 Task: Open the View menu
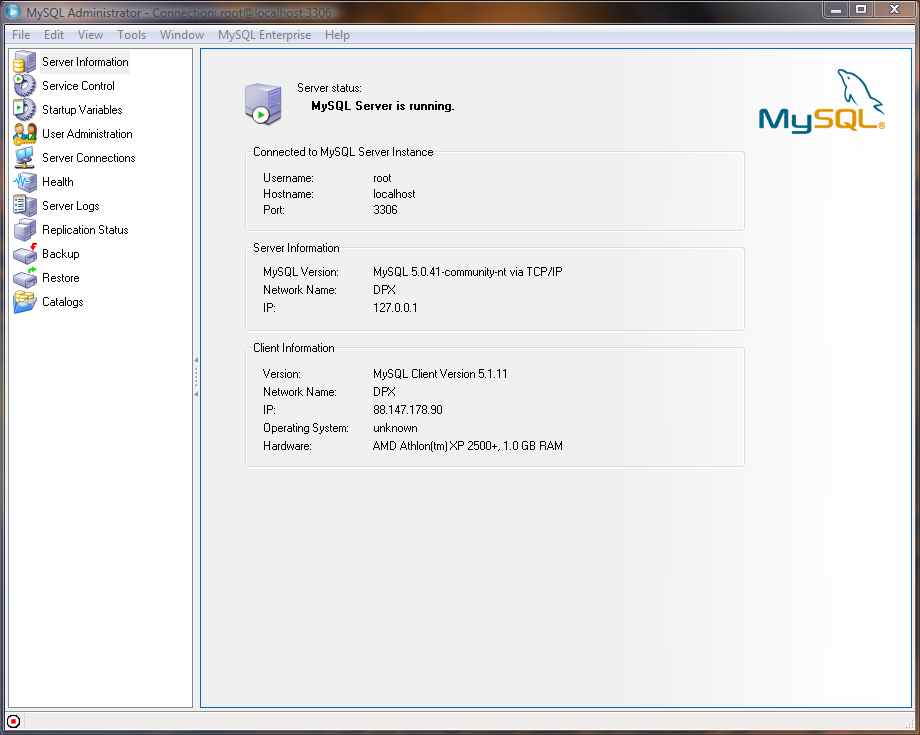[x=90, y=35]
